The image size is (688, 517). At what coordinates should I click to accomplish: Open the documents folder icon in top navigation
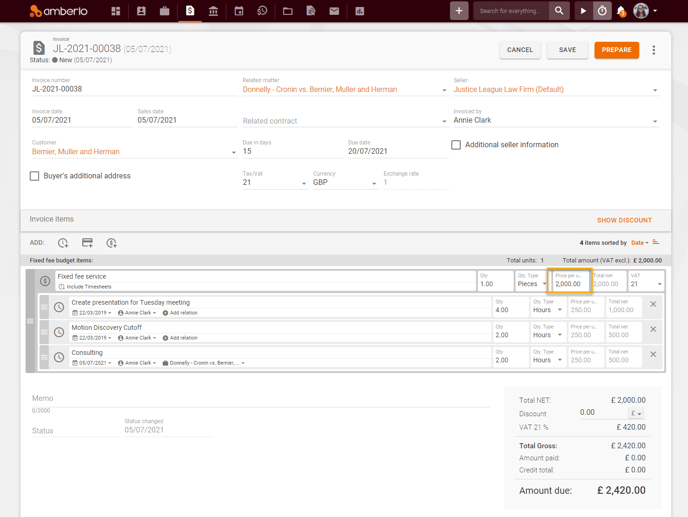click(x=288, y=11)
